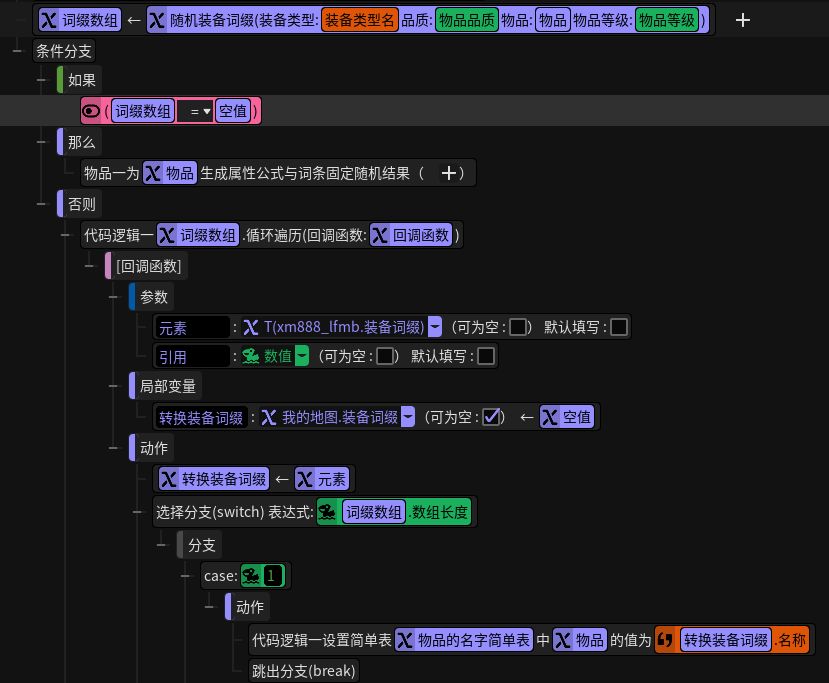
Task: Click type icon before T(xm888_lfmb.装备词缀)
Action: coord(251,327)
